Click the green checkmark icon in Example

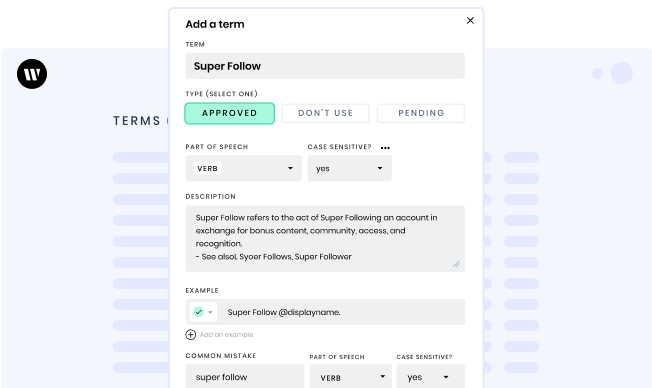(x=199, y=312)
